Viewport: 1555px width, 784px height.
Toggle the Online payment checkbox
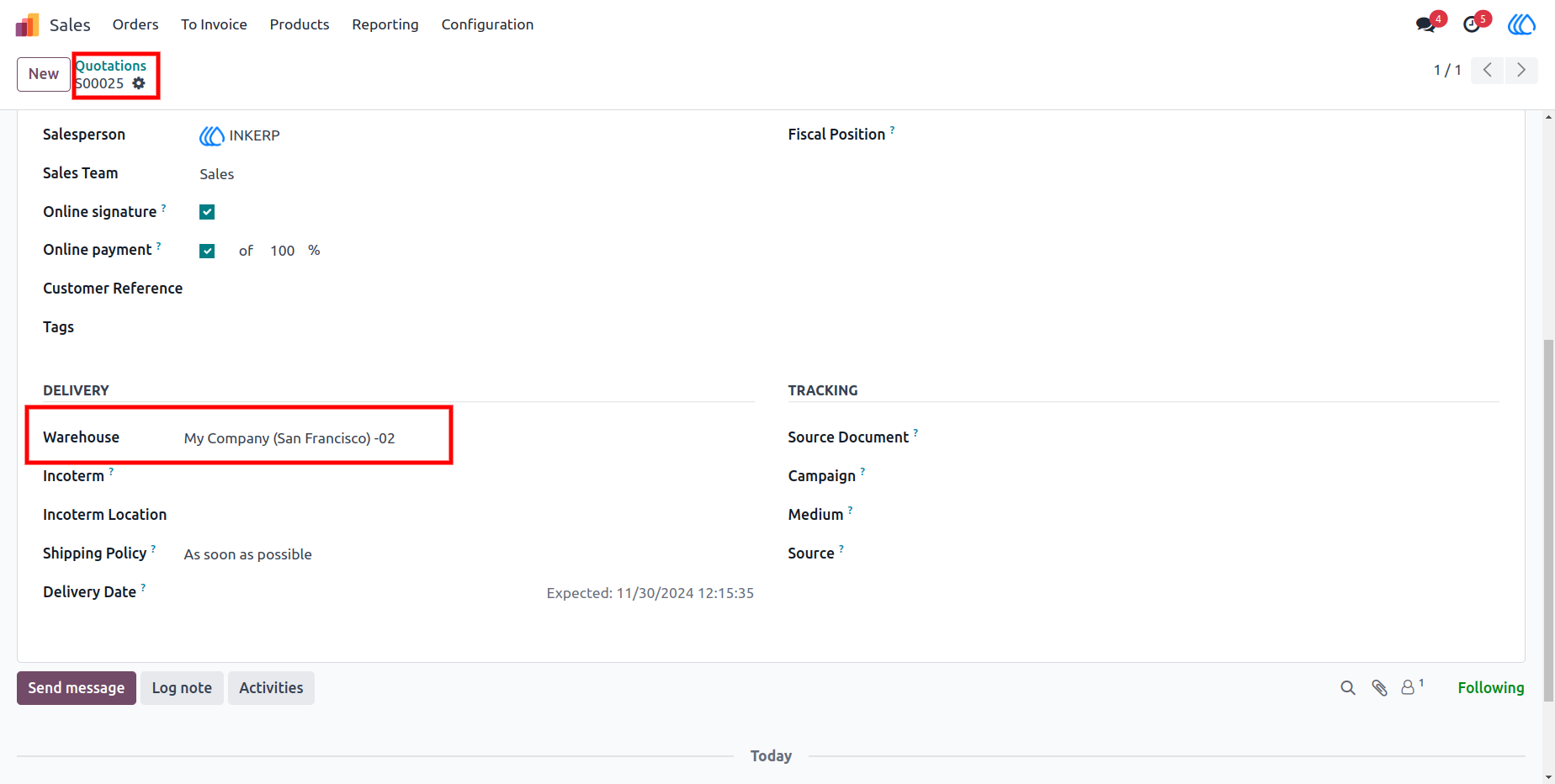pos(207,251)
